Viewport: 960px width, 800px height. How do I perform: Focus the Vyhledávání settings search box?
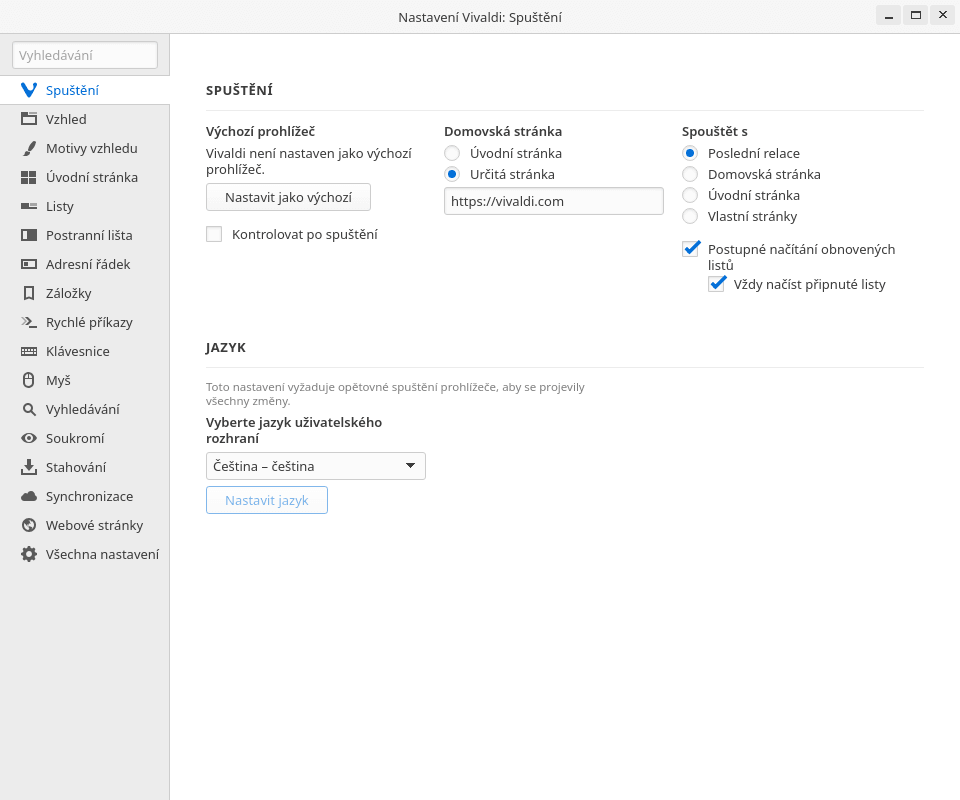(85, 55)
